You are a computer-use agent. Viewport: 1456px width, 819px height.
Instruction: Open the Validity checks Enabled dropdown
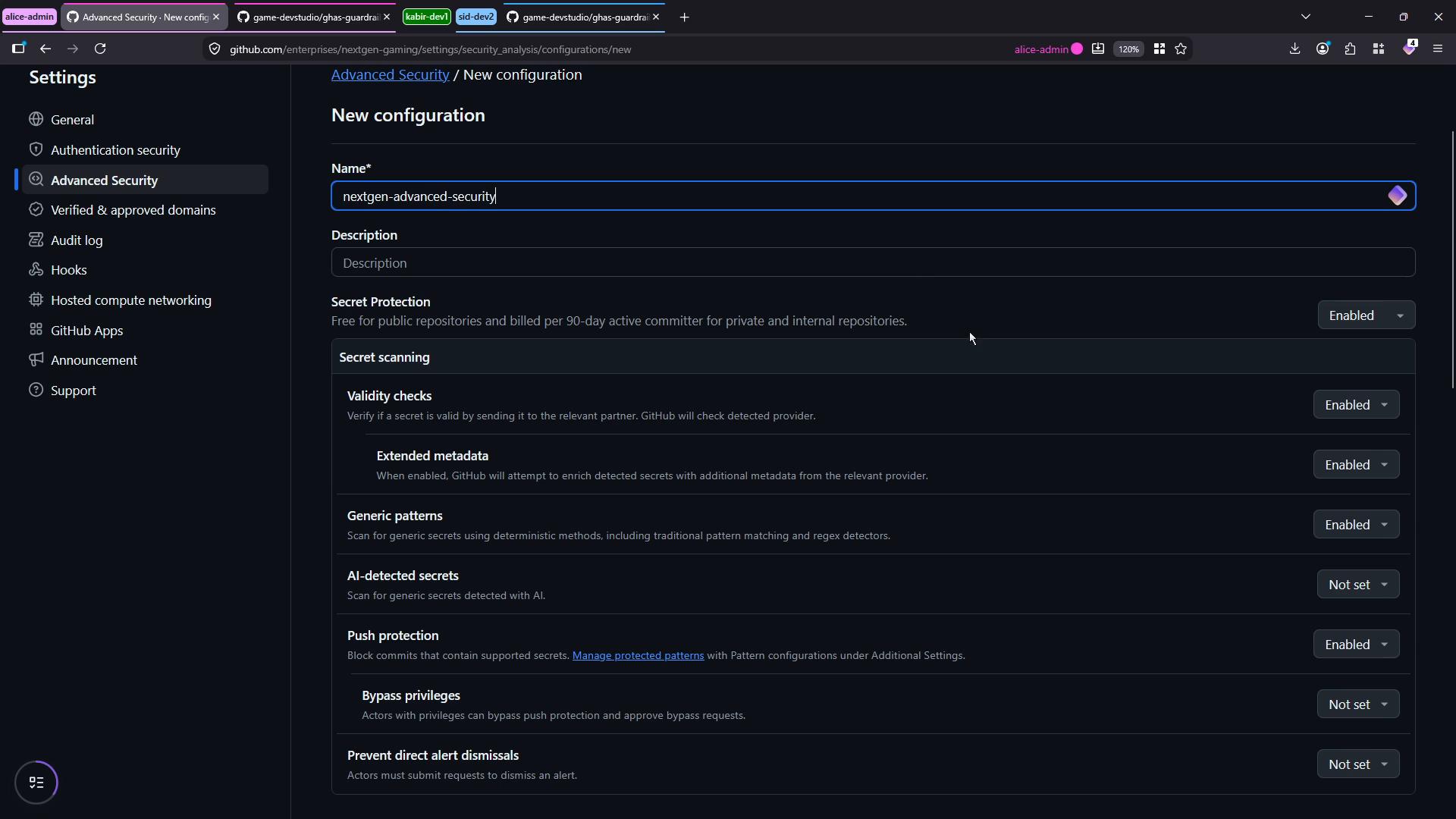(x=1356, y=405)
